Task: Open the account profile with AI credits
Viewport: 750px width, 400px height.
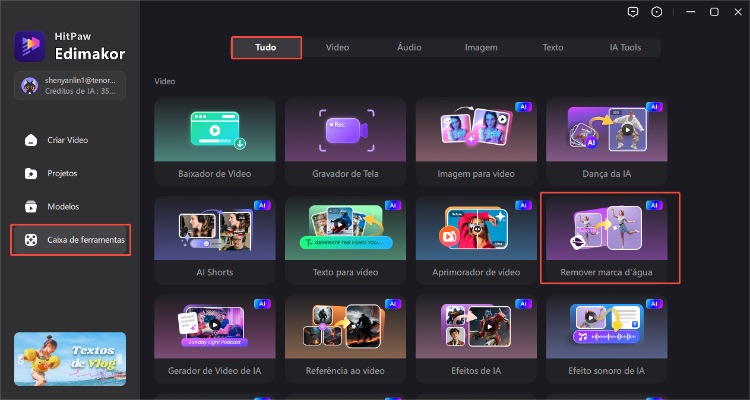Action: 69,86
